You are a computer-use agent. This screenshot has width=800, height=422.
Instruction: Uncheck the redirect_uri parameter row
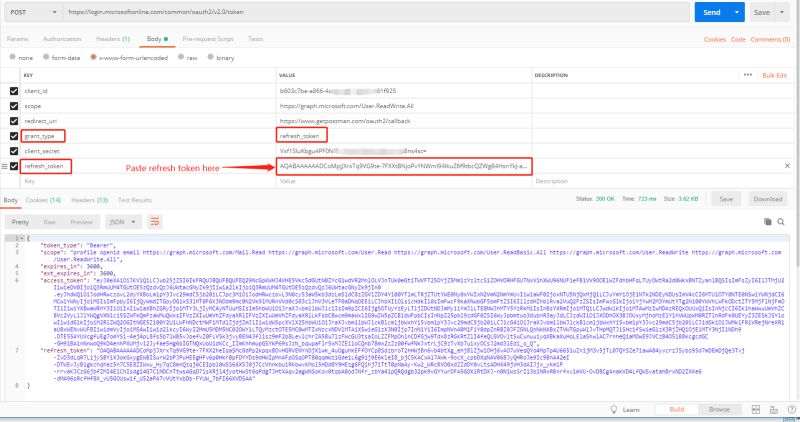pyautogui.click(x=14, y=121)
